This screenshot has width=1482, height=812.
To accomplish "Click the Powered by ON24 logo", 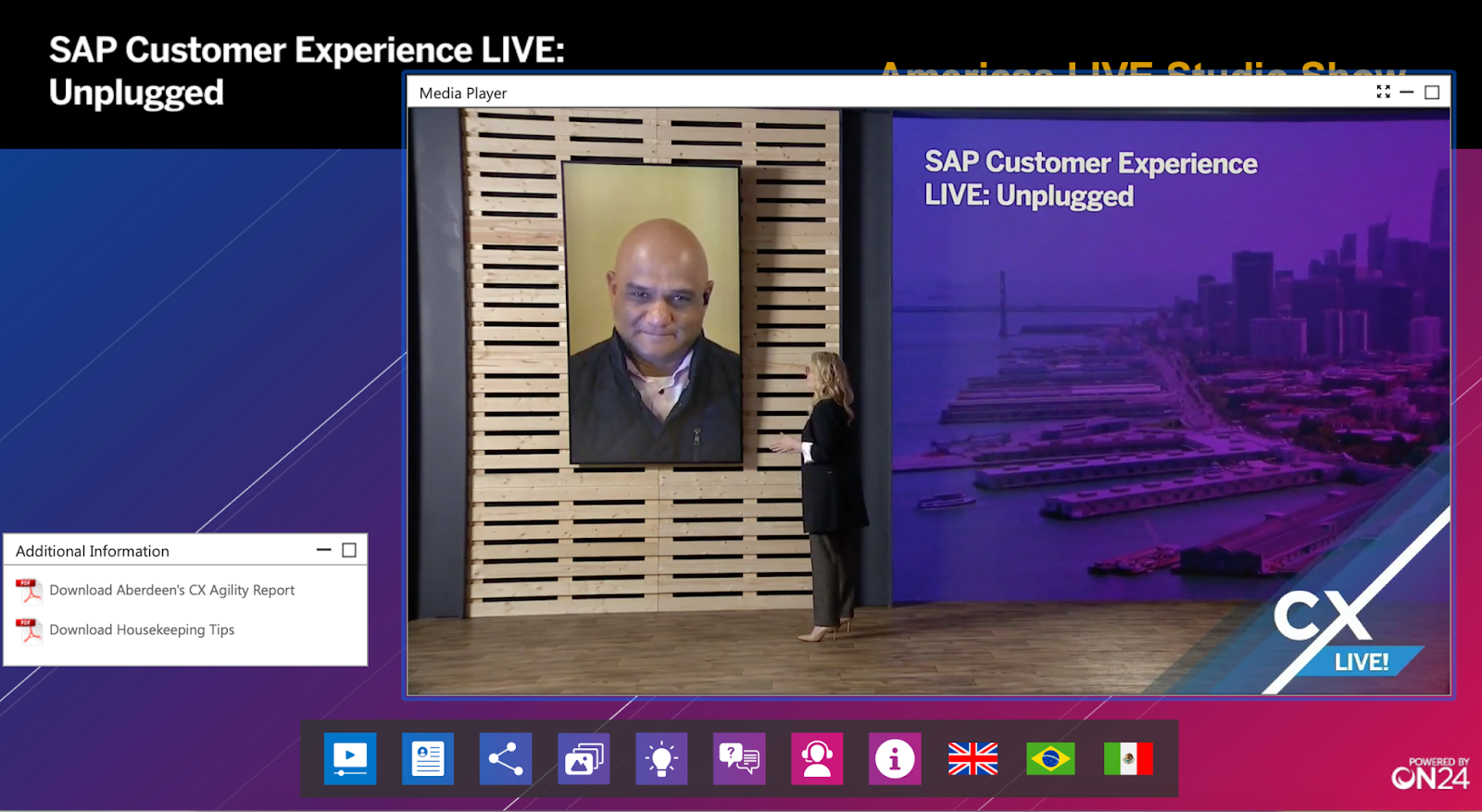I will (x=1430, y=774).
